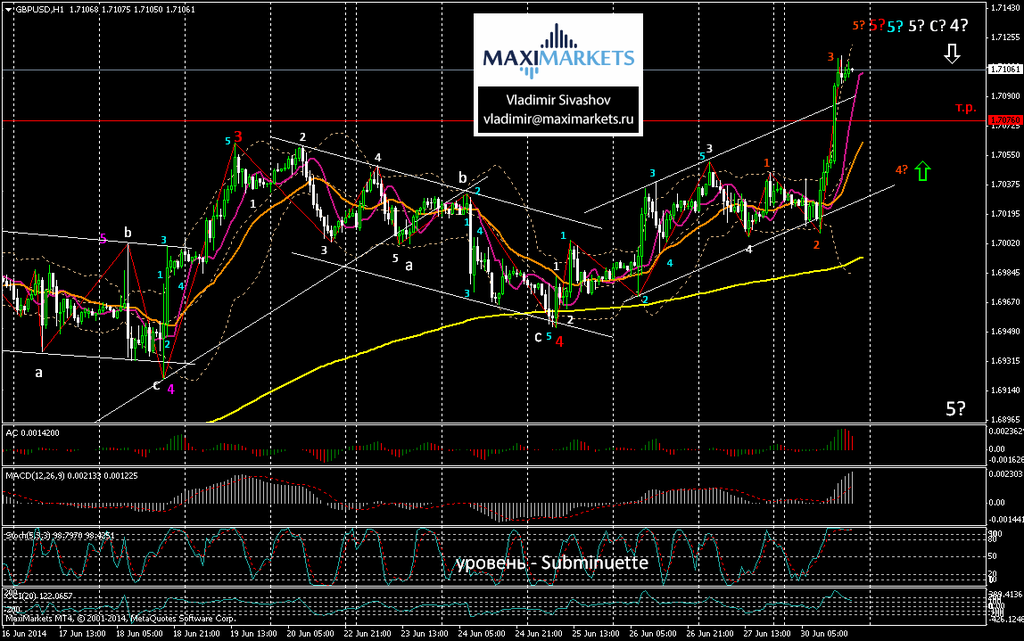Click the small triangle beside GBPUSD,H1 title
This screenshot has height=641, width=1024.
click(x=8, y=10)
